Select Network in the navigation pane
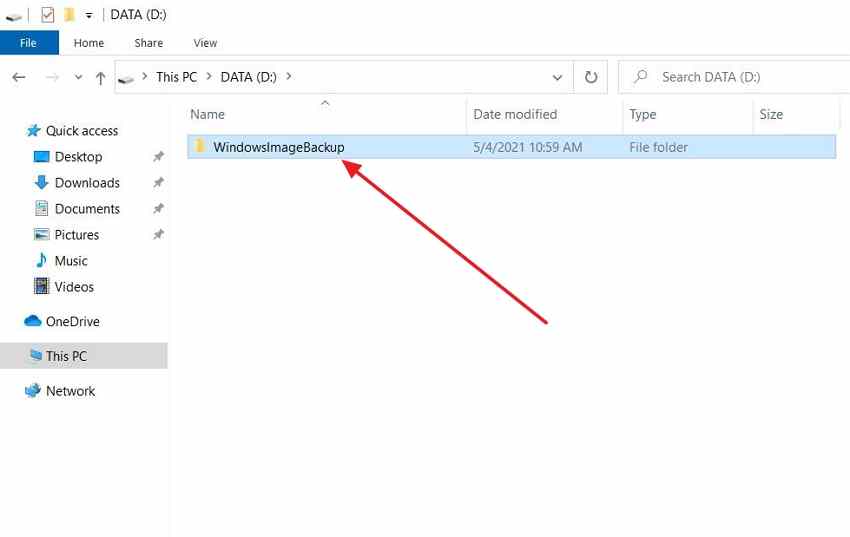 pyautogui.click(x=70, y=391)
